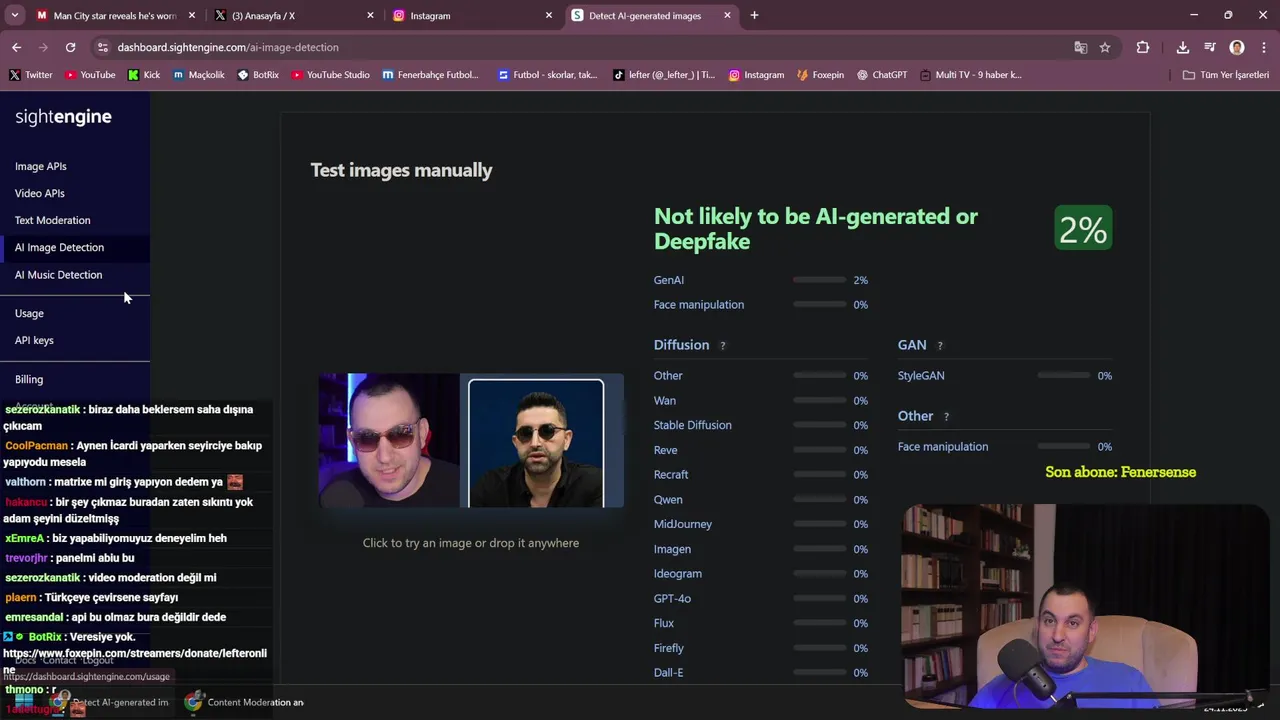Screen dimensions: 1280x720
Task: Open the Instagram bookmark in bookmarks bar
Action: [756, 75]
